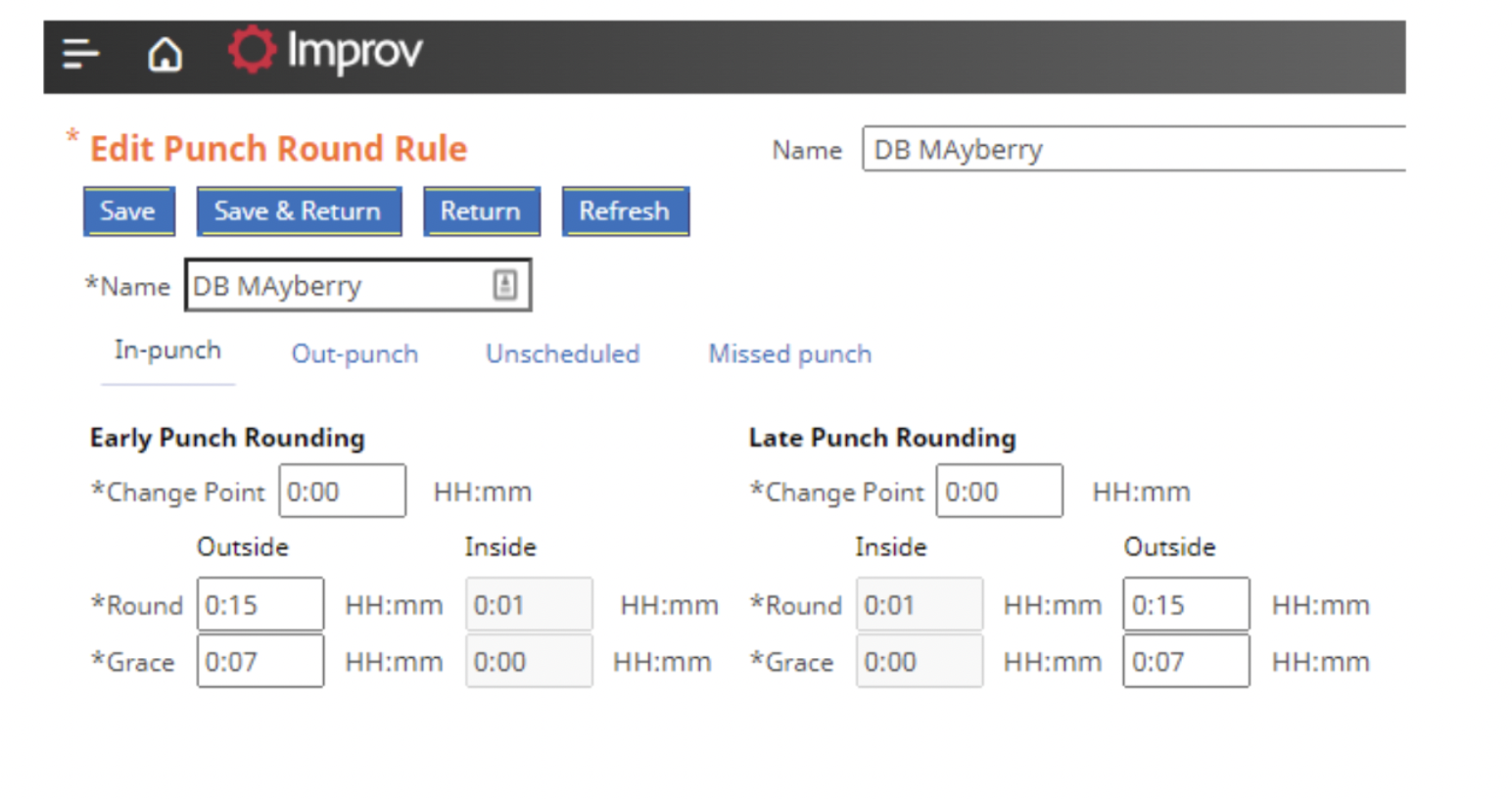Click the Late Outside Round field showing 0:15
This screenshot has height=799, width=1512.
(1186, 604)
